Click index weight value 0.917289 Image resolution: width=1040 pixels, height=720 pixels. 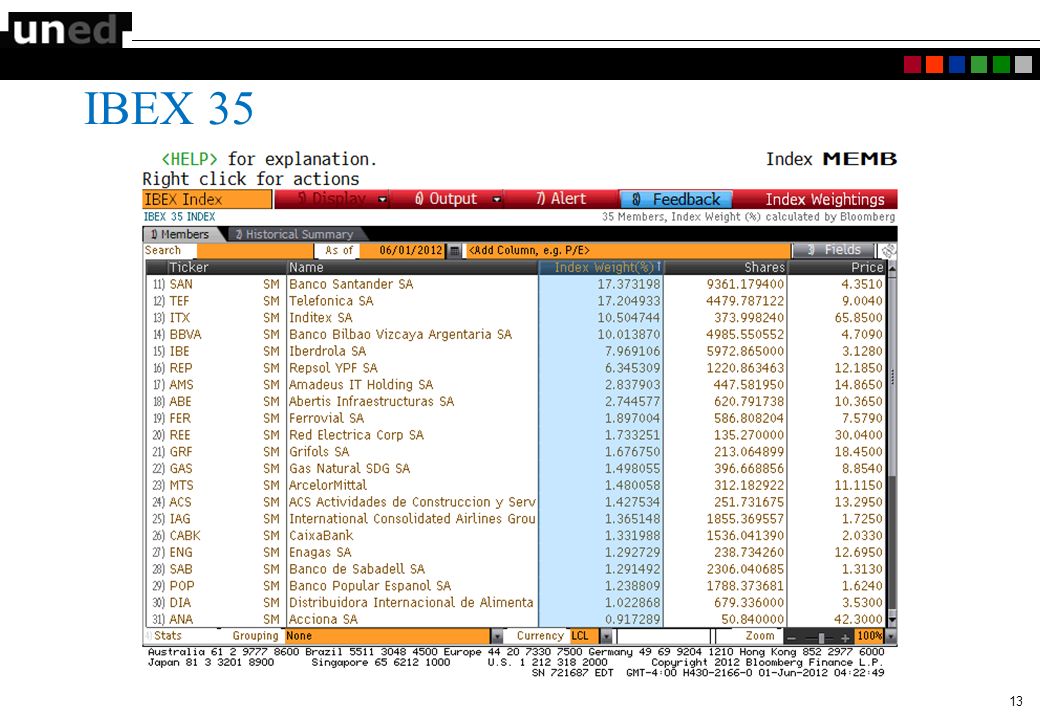point(633,620)
